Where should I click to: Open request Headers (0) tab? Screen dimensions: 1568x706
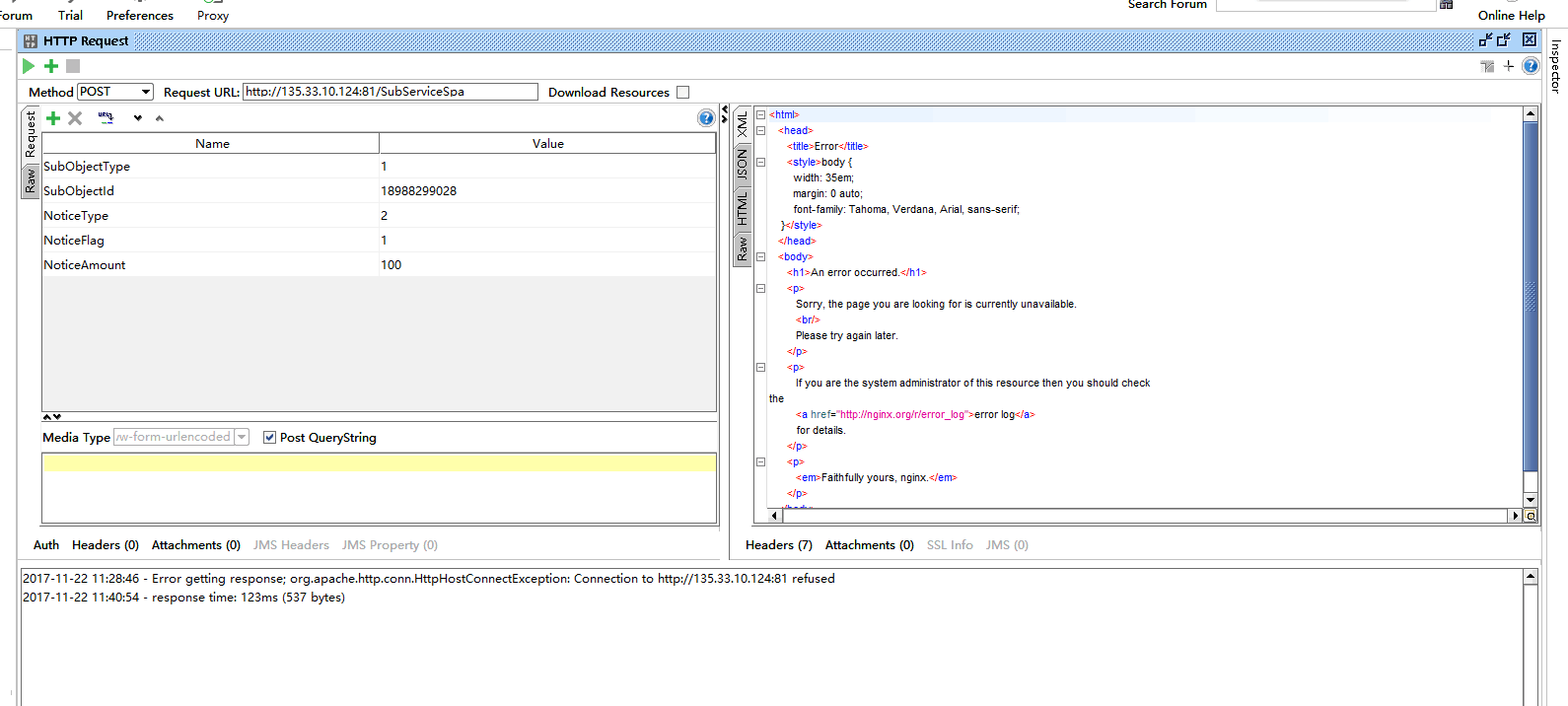106,545
